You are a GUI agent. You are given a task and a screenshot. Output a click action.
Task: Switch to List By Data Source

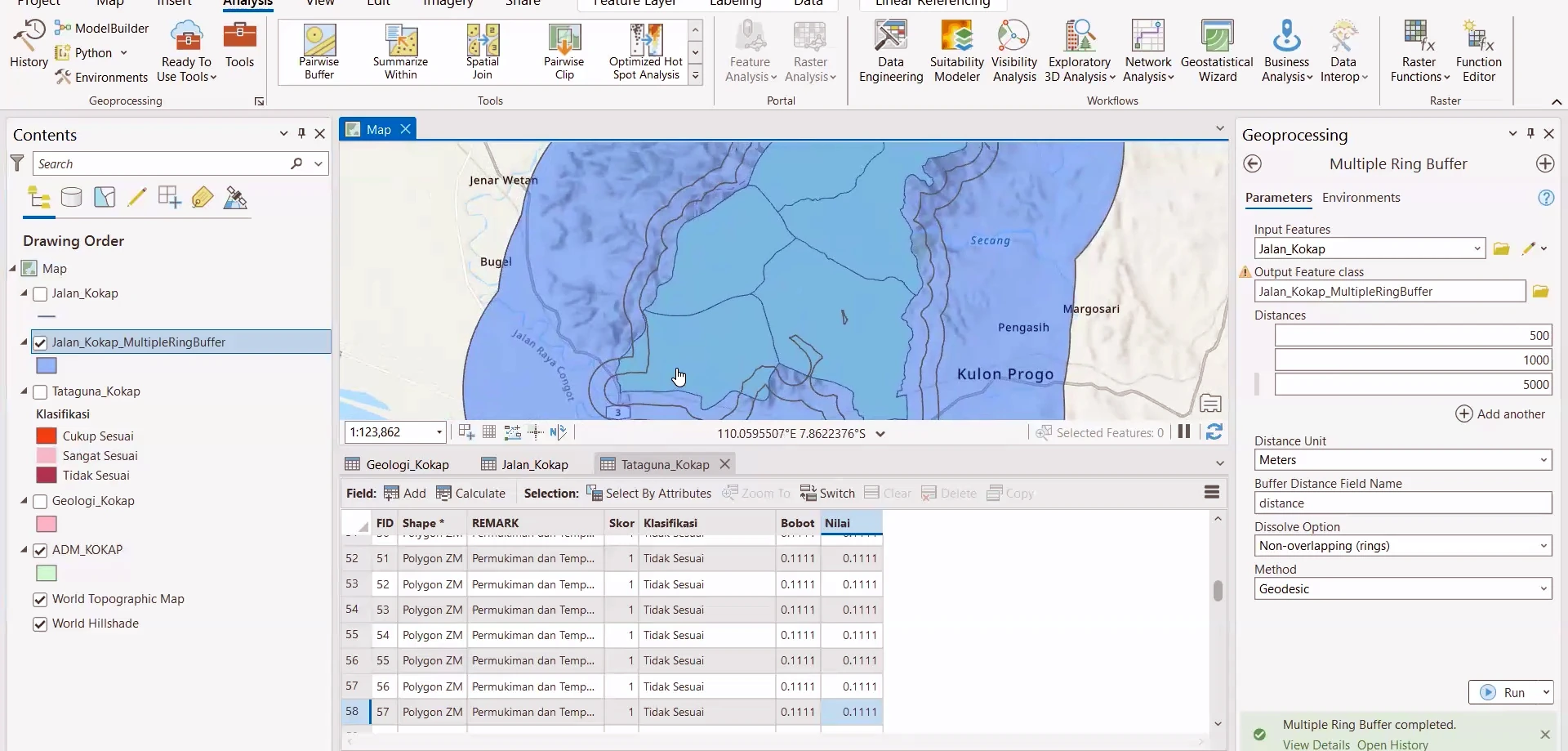point(72,197)
